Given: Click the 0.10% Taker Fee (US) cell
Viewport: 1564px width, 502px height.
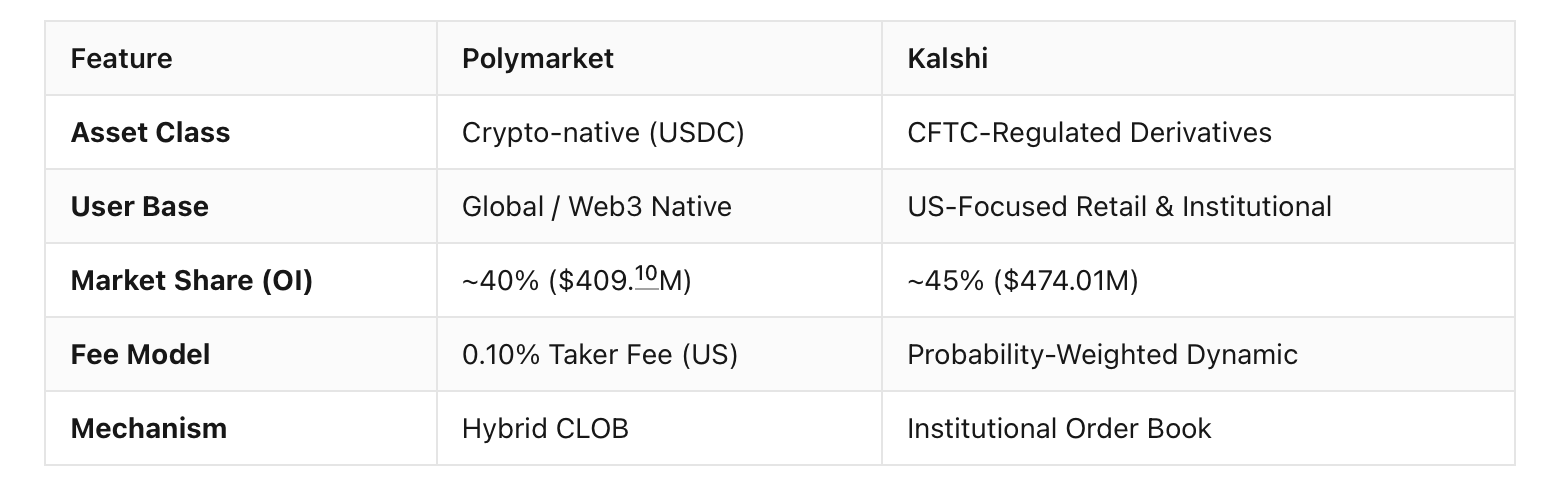Looking at the screenshot, I should [x=600, y=354].
